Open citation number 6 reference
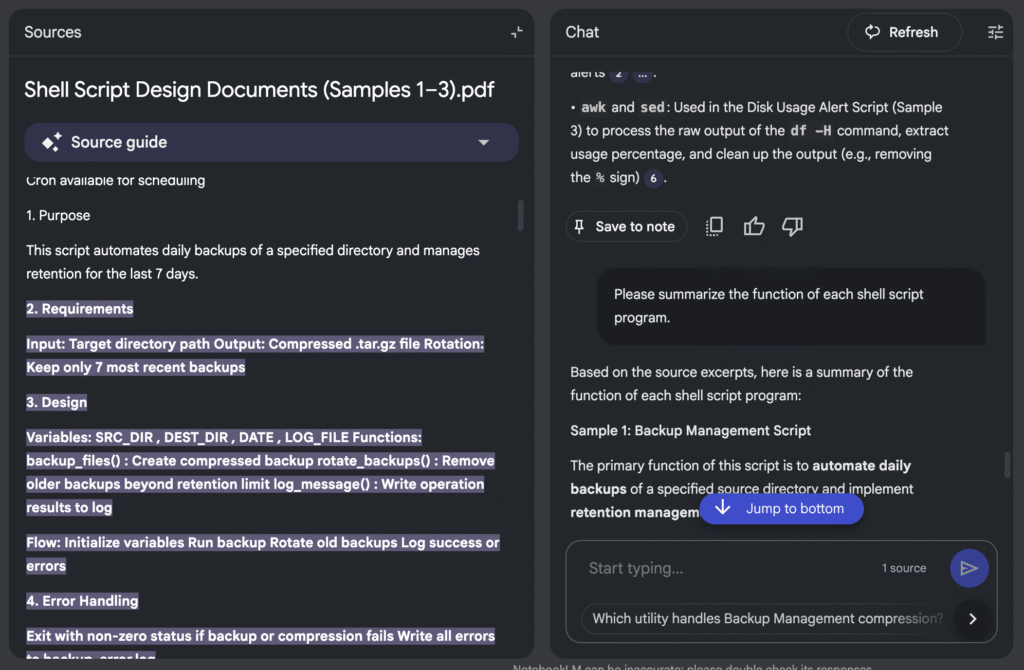The image size is (1024, 670). 653,178
